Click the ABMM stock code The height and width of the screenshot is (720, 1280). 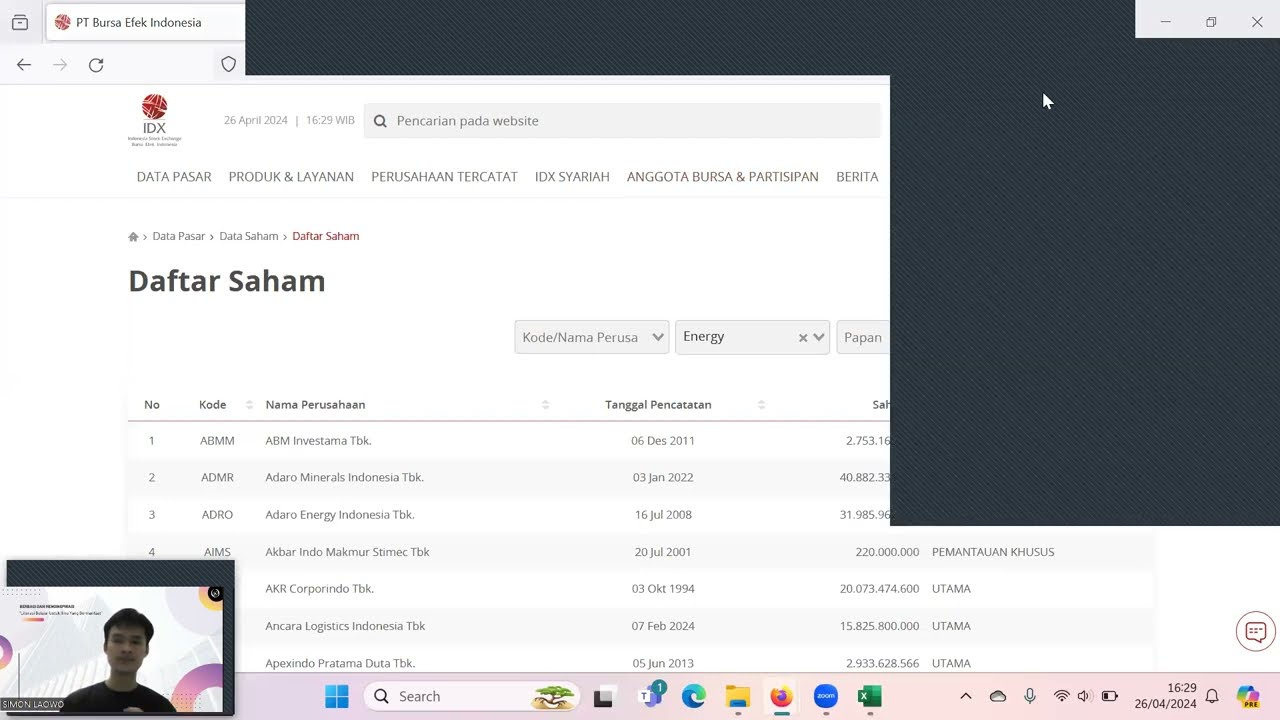(217, 441)
